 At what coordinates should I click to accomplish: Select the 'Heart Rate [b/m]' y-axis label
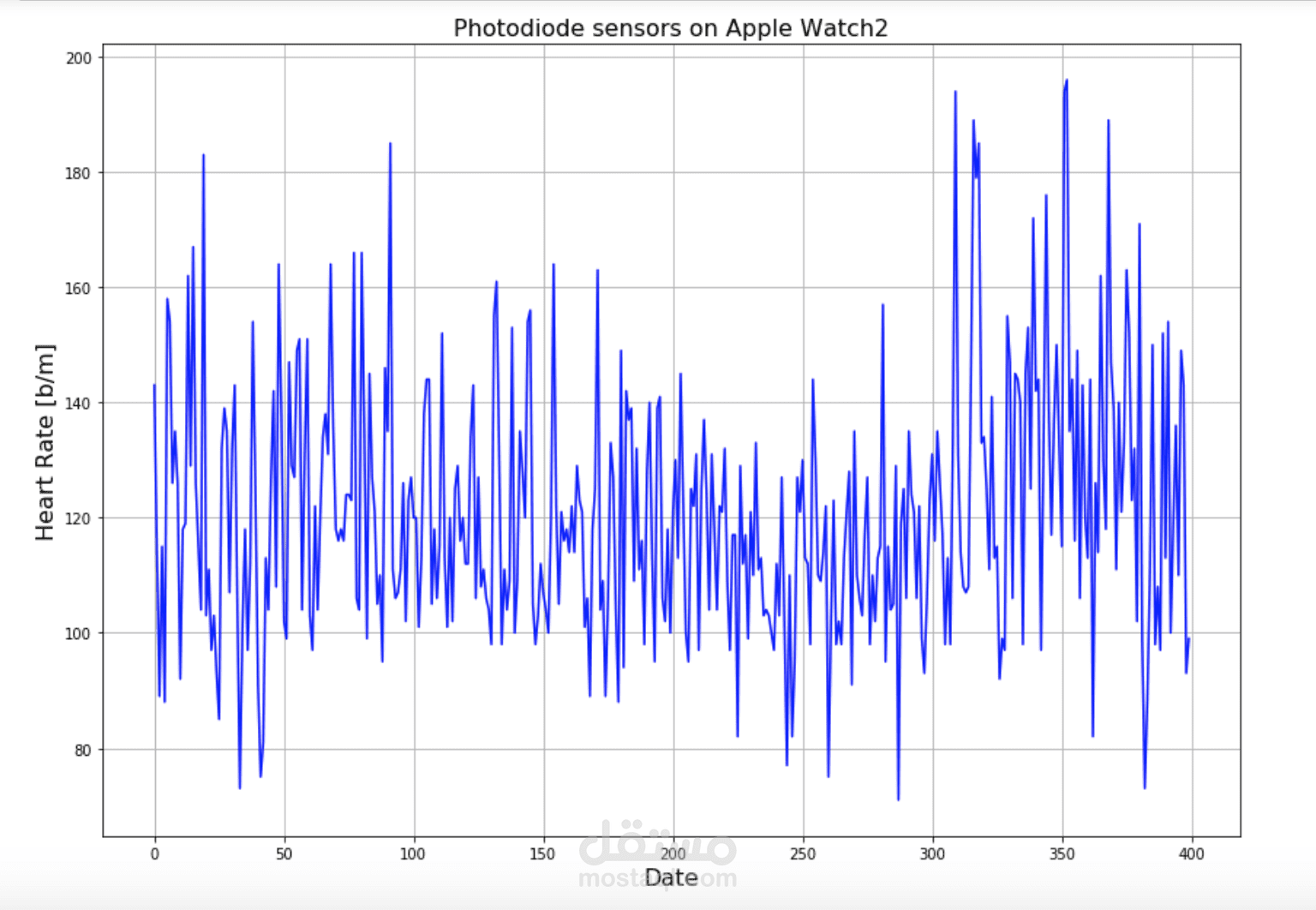coord(45,440)
